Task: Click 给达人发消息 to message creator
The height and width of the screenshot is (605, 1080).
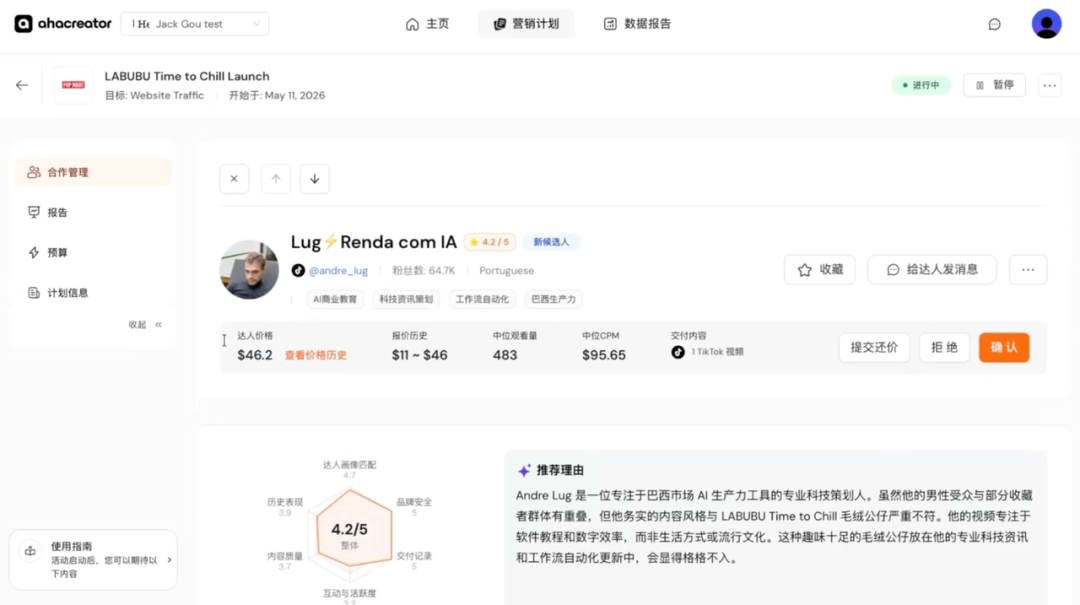Action: click(x=932, y=269)
